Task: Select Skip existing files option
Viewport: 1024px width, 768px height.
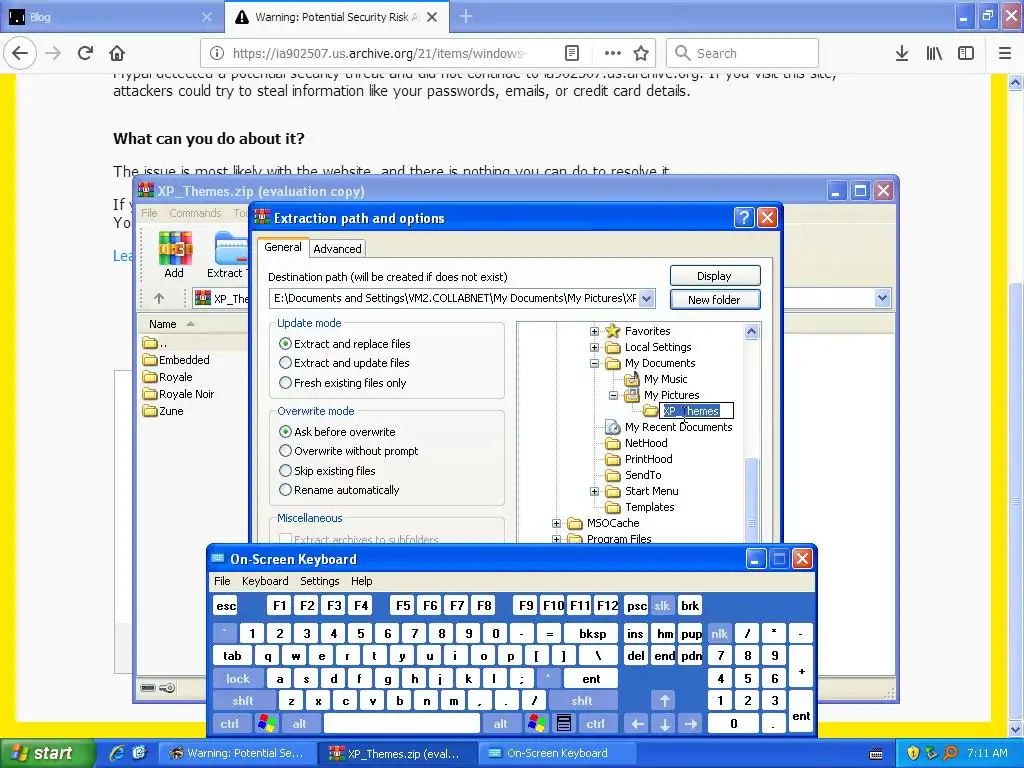Action: tap(327, 470)
